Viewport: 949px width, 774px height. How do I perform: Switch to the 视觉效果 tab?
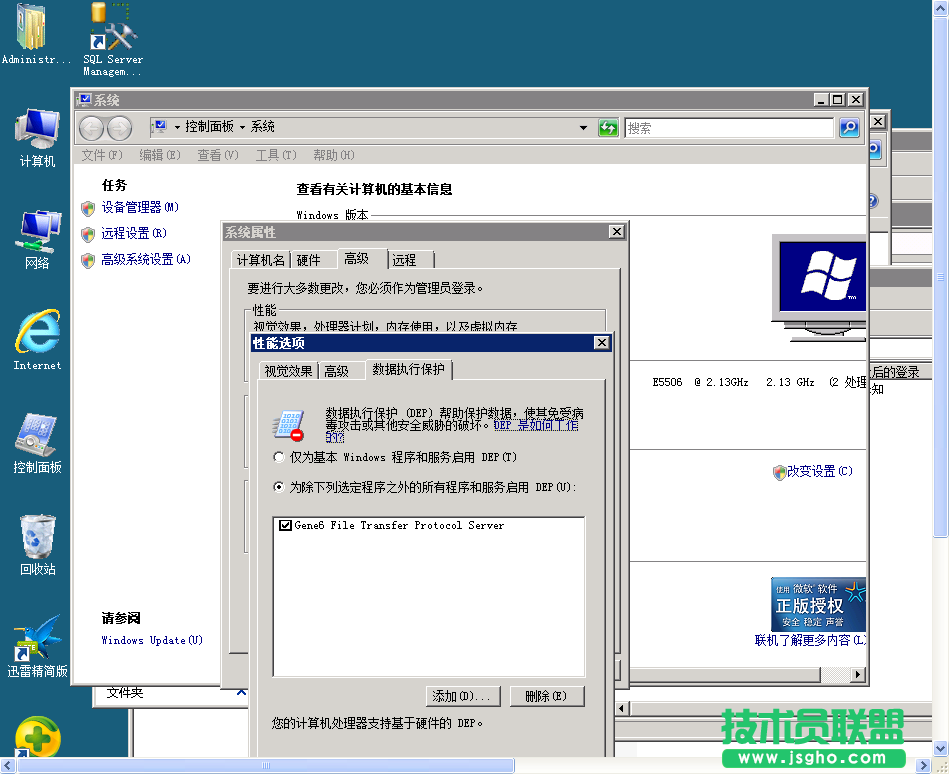[x=287, y=369]
